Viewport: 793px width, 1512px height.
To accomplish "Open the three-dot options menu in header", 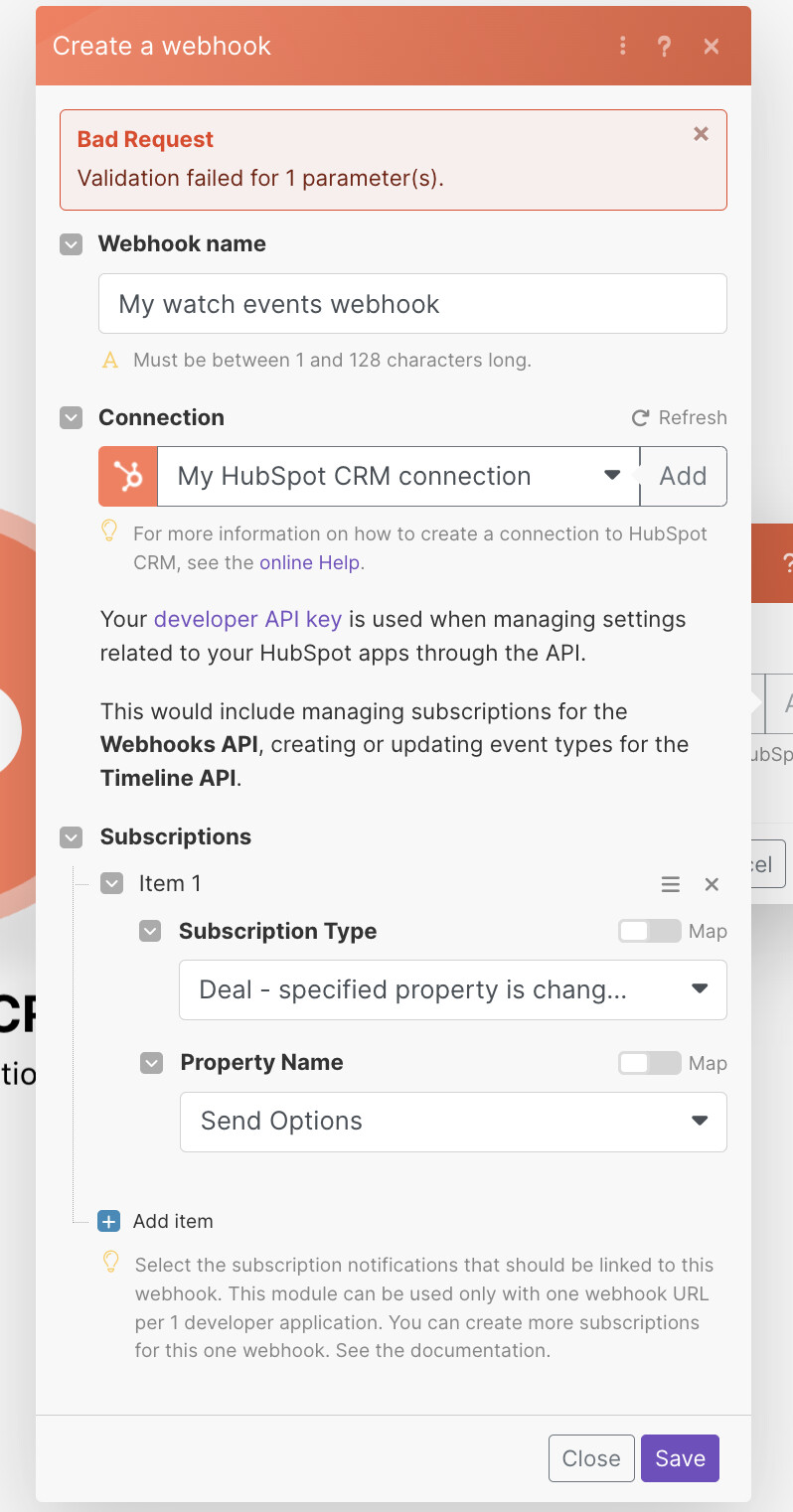I will (x=623, y=46).
